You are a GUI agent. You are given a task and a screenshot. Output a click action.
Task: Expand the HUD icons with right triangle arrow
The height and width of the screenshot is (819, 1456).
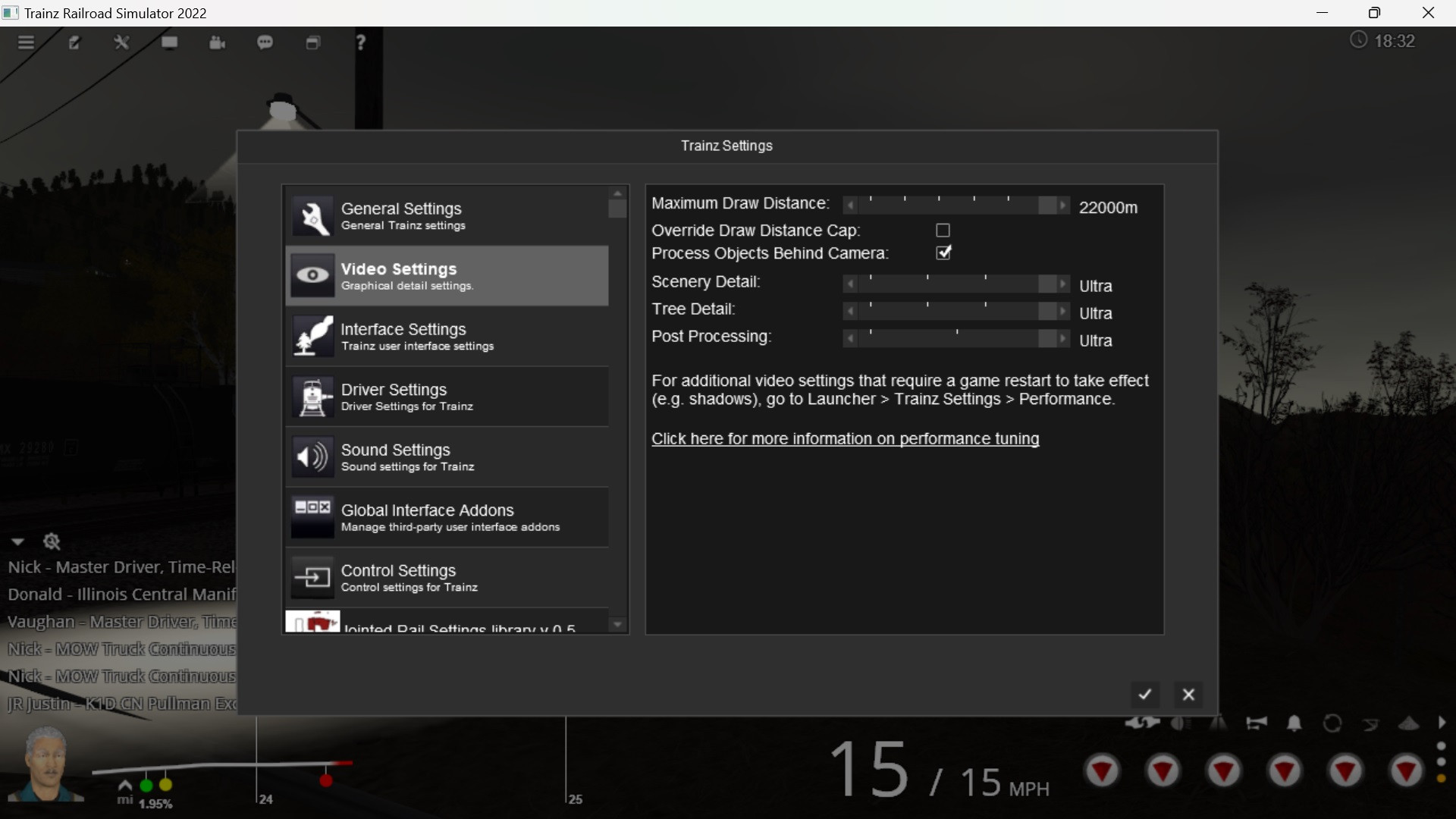pos(1442,723)
